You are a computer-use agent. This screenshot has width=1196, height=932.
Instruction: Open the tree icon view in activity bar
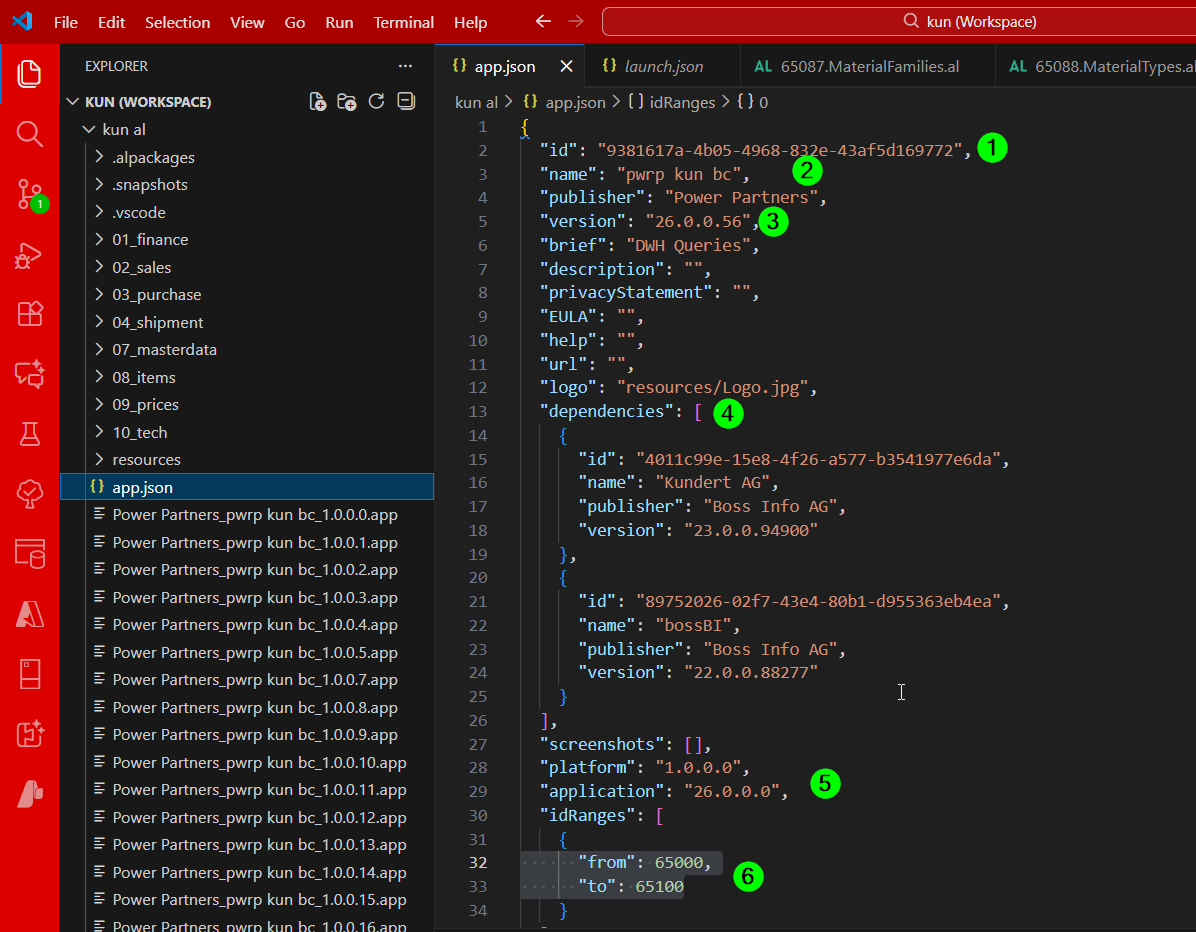[29, 494]
